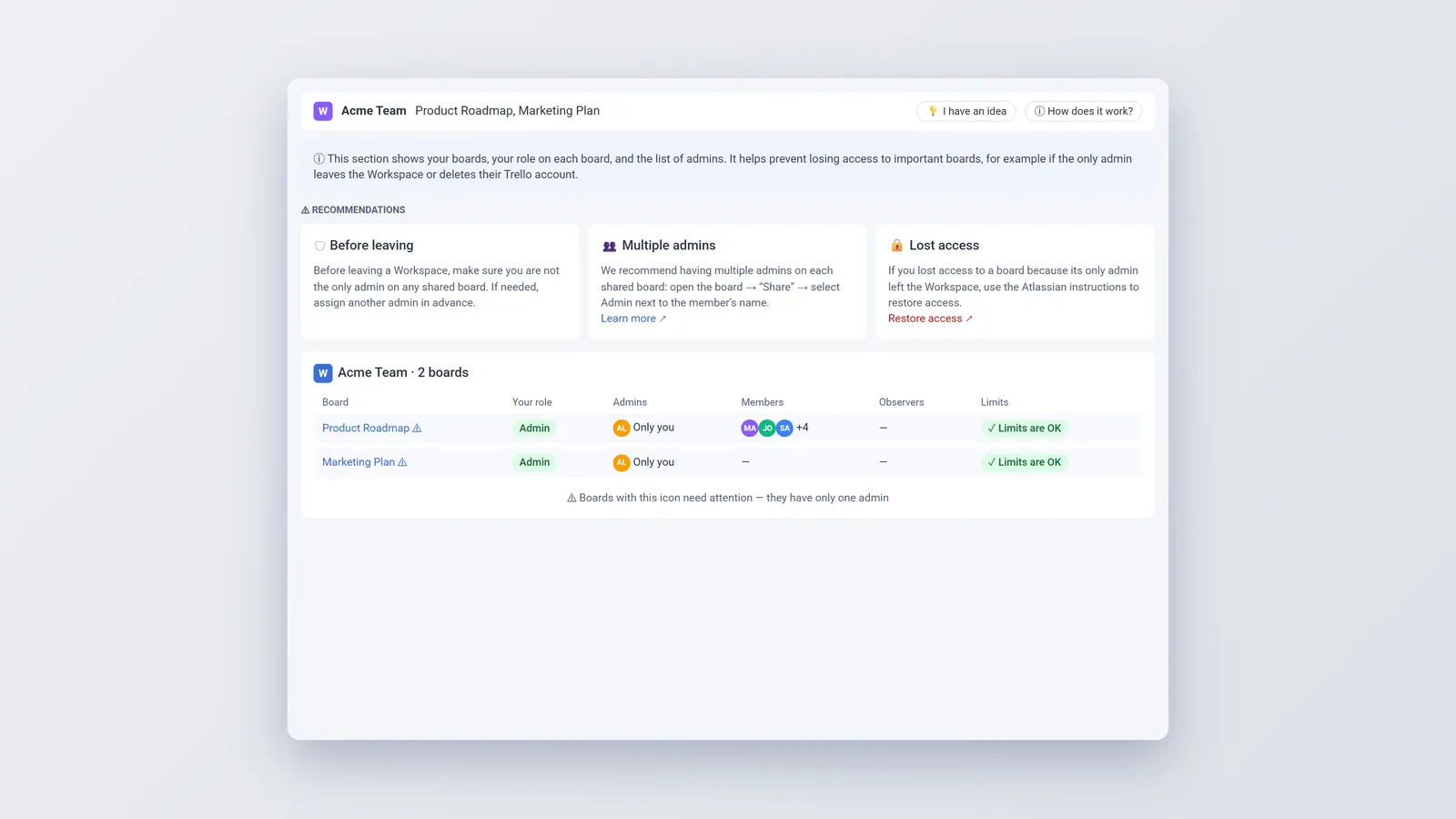Click the purple W workspace icon in header

(323, 111)
